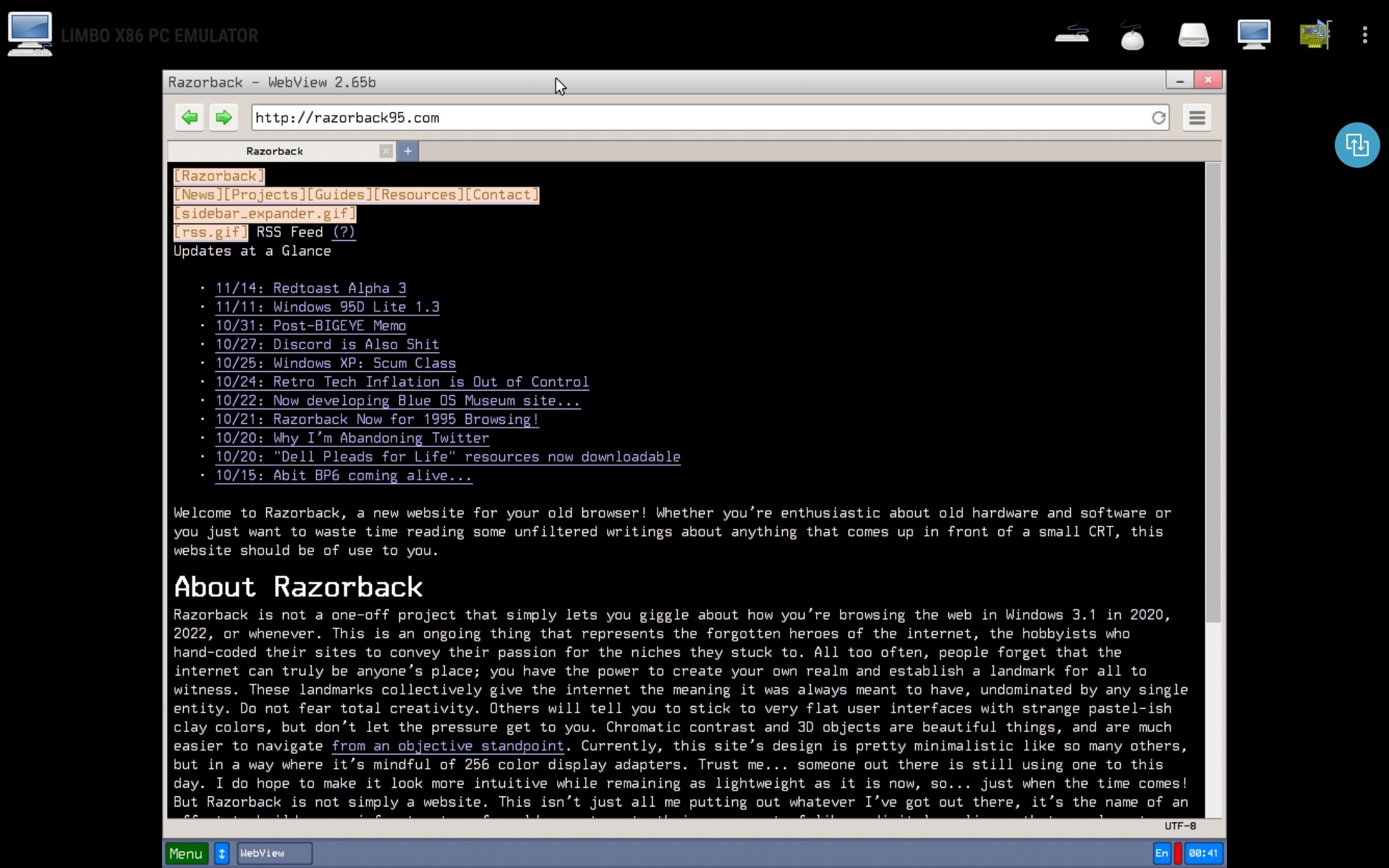Click the Limbo emulator computer logo
Viewport: 1389px width, 868px height.
point(30,34)
